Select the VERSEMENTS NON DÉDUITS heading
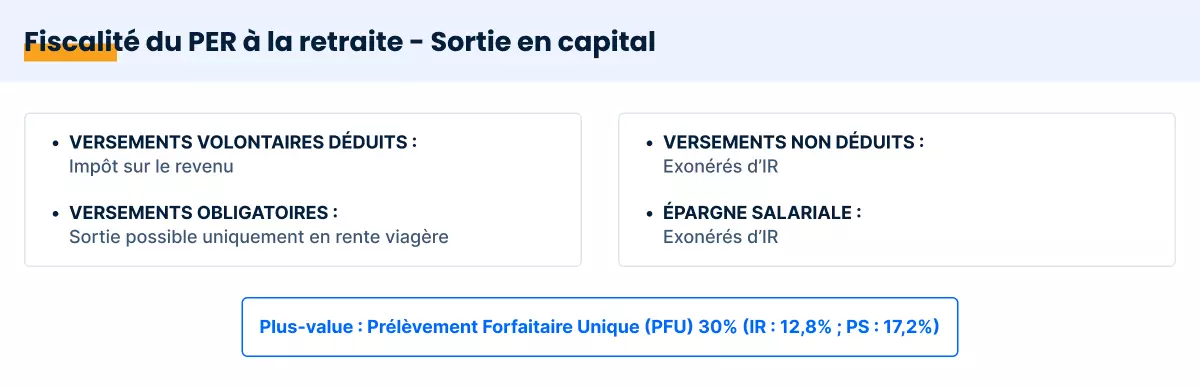The width and height of the screenshot is (1200, 388). [x=793, y=142]
